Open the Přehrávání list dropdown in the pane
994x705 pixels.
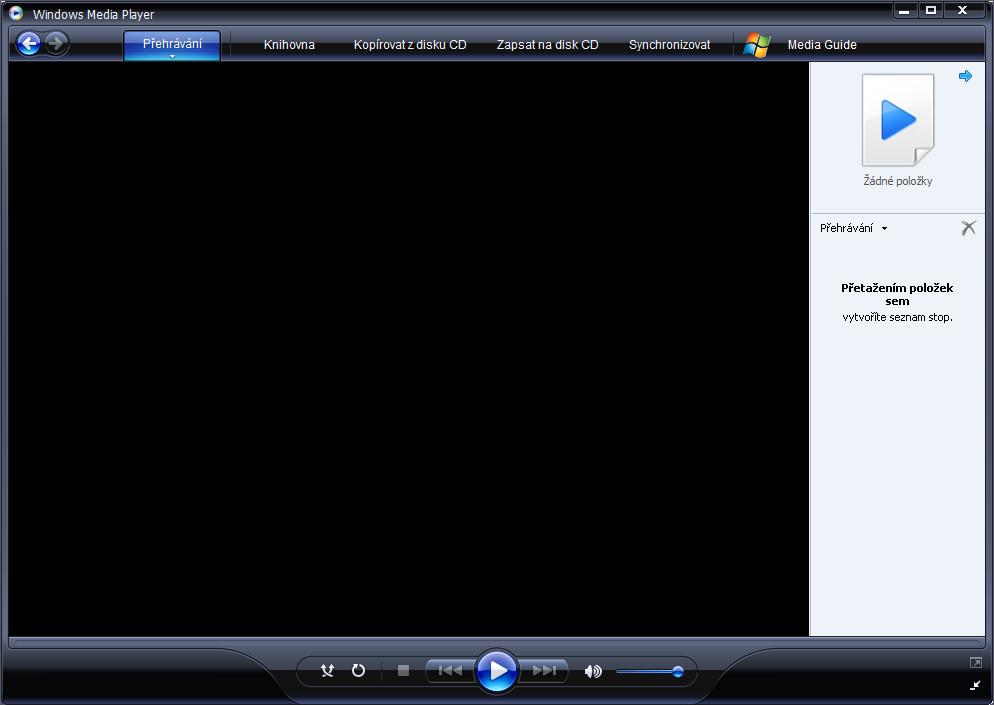pos(853,228)
